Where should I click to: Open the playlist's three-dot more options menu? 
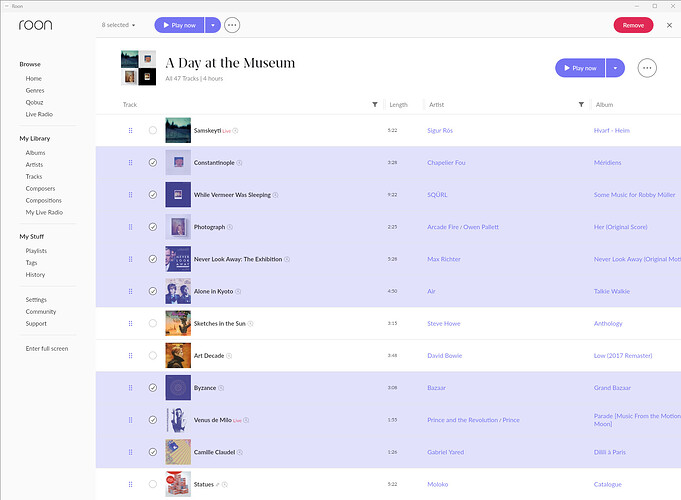647,68
